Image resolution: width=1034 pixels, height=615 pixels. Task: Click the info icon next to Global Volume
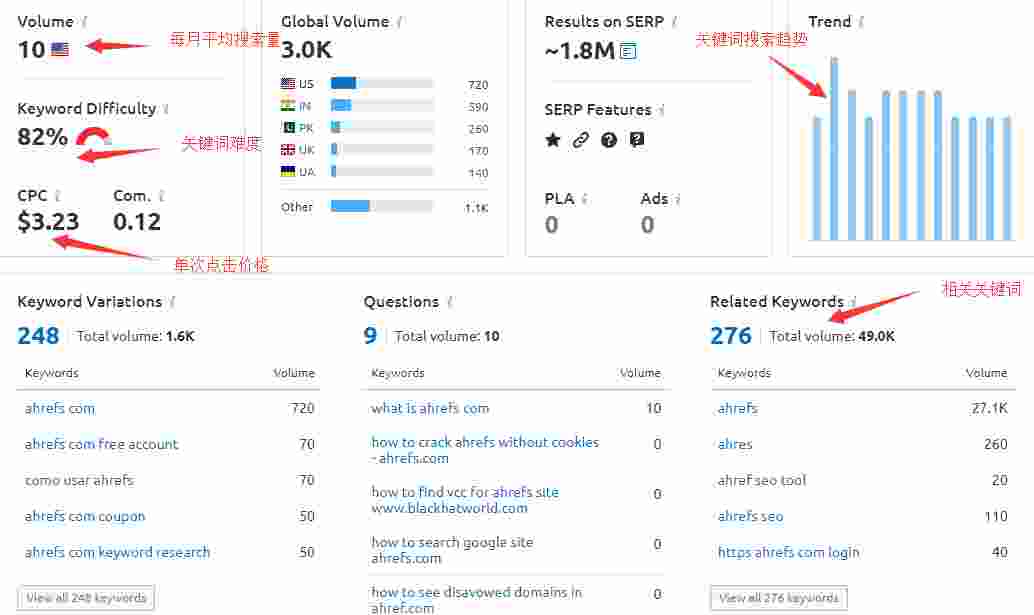(400, 21)
